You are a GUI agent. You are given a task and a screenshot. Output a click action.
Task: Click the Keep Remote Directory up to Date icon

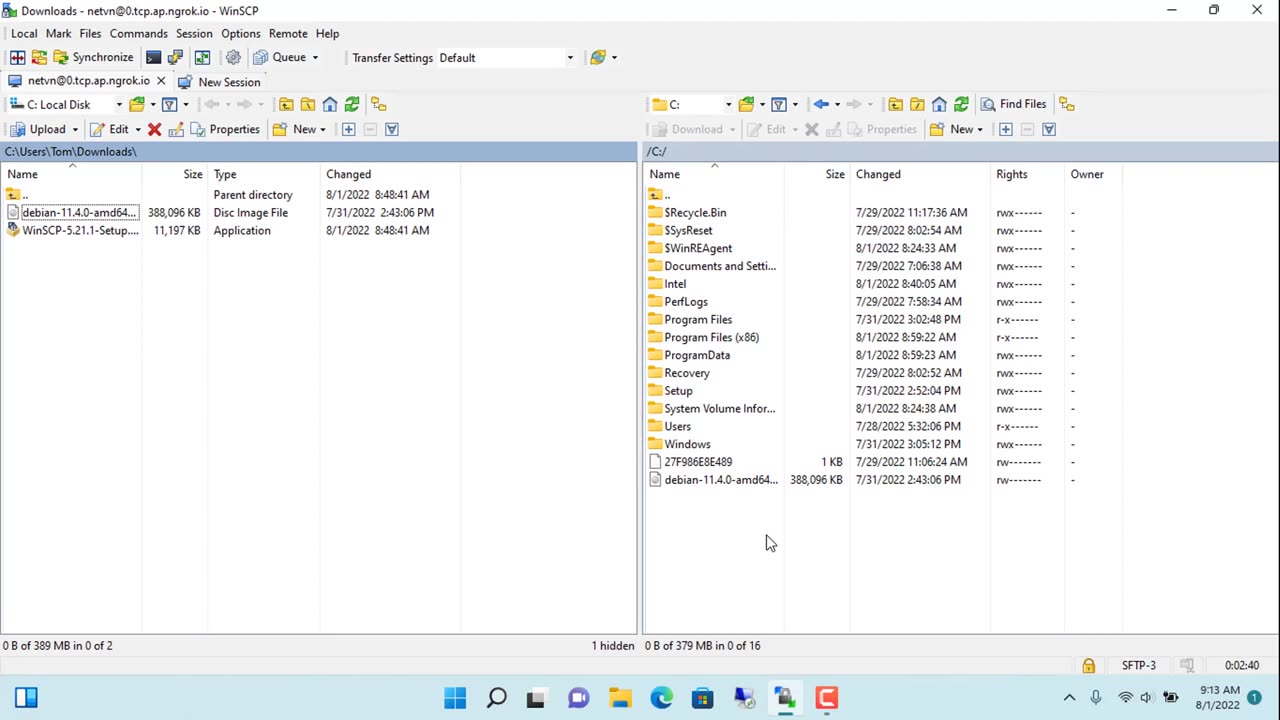point(202,58)
